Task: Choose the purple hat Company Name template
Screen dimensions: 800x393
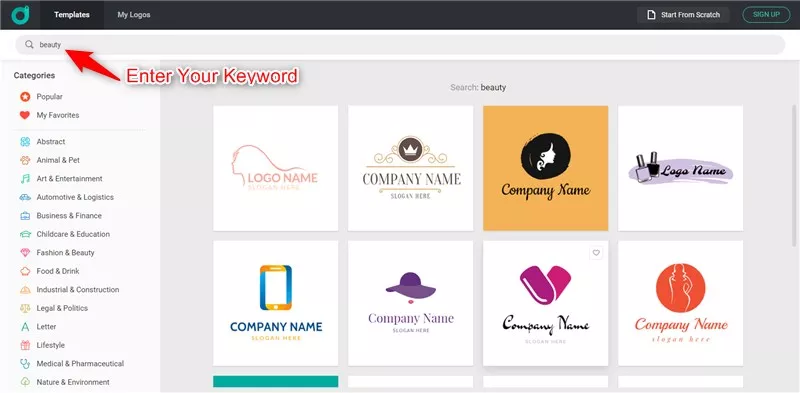Action: coord(411,303)
